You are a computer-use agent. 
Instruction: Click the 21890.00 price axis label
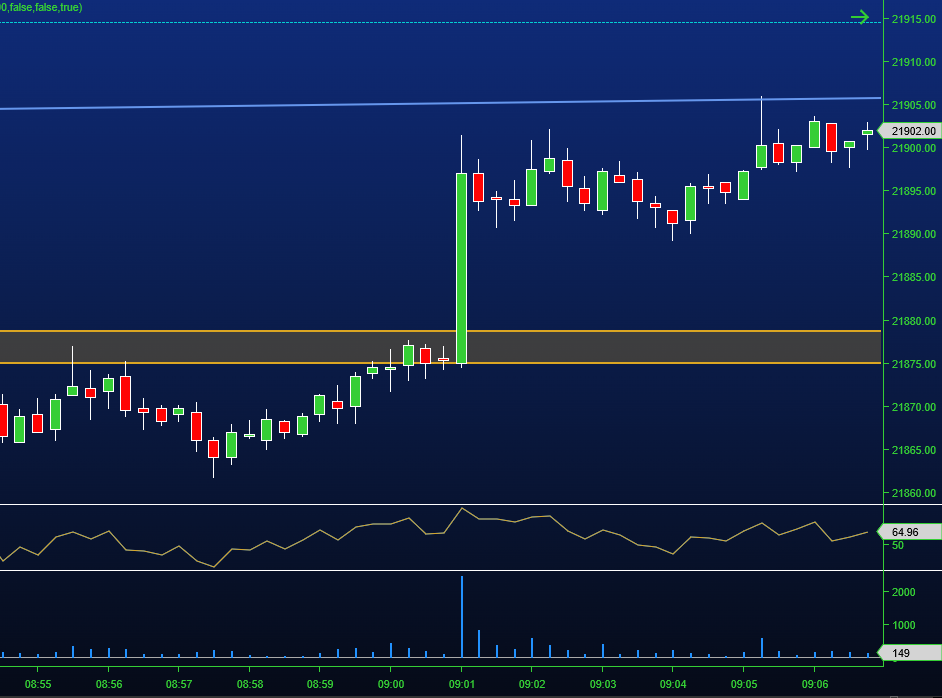pyautogui.click(x=914, y=234)
